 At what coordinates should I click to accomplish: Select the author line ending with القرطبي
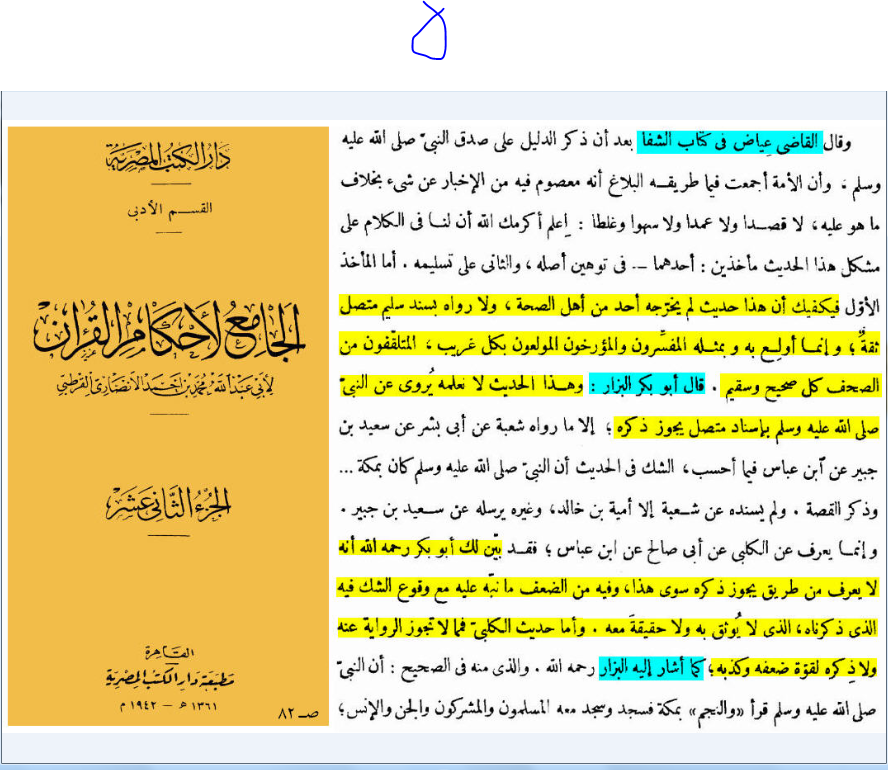click(x=165, y=386)
